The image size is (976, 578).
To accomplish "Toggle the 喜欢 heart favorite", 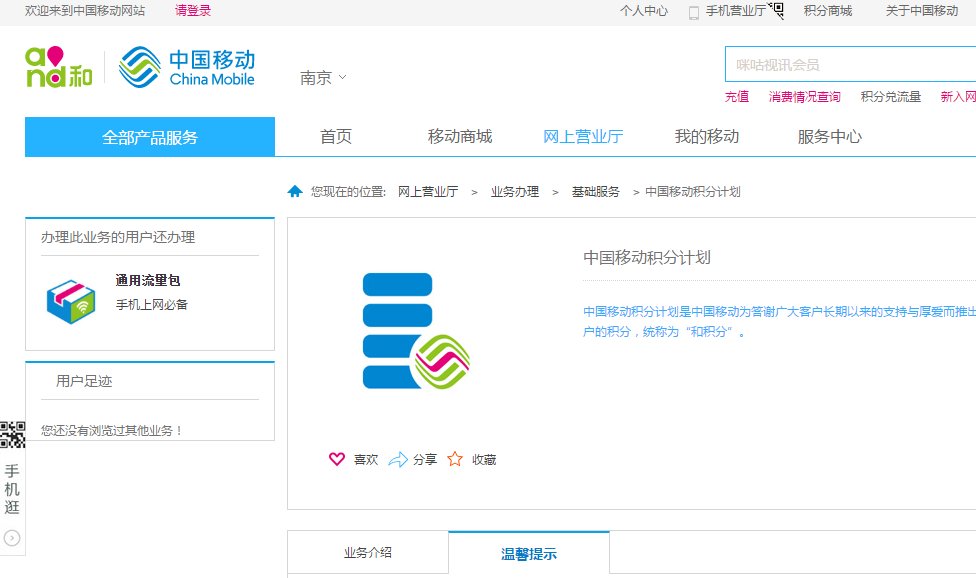I will point(337,459).
